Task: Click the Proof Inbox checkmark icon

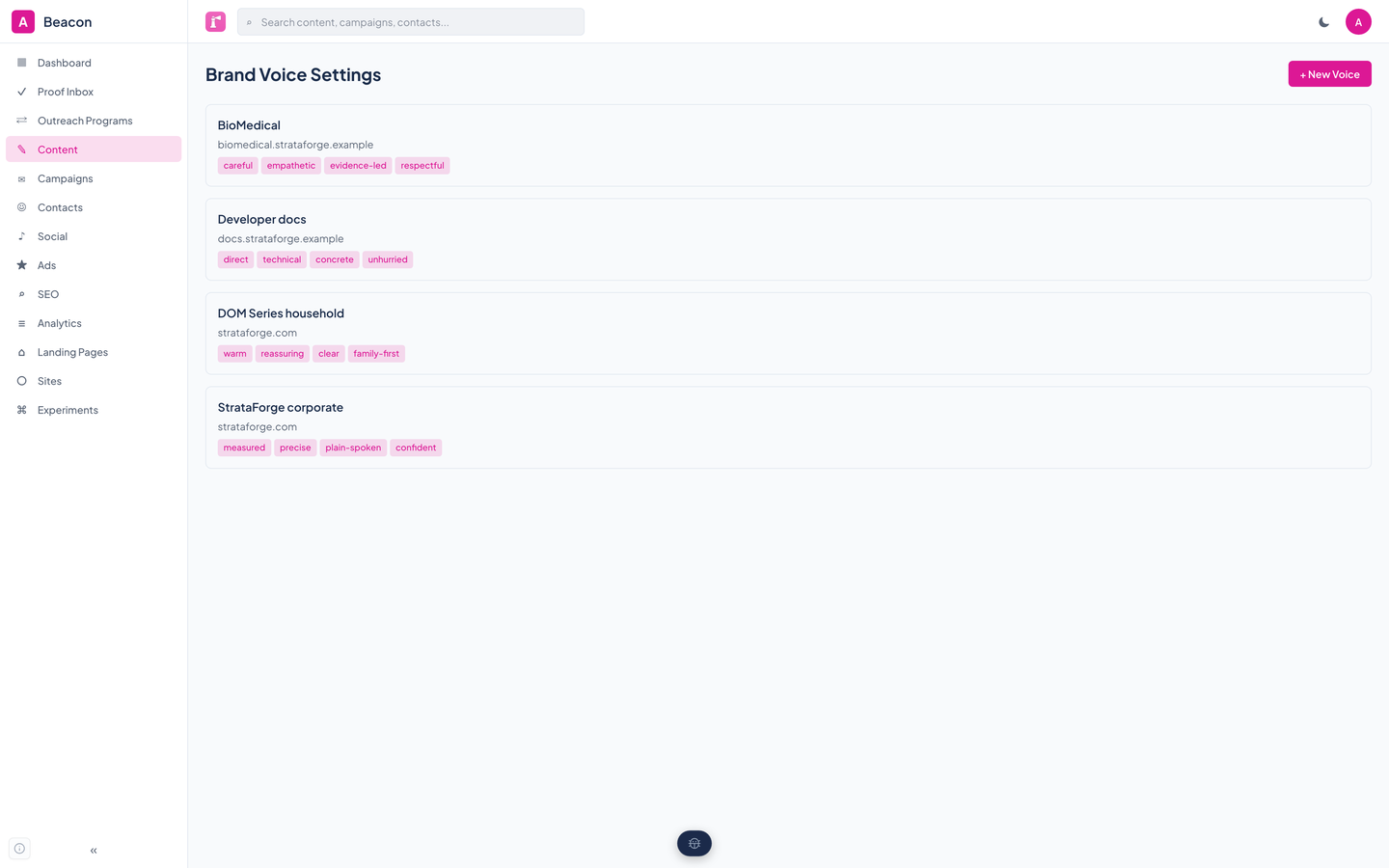Action: [x=21, y=92]
